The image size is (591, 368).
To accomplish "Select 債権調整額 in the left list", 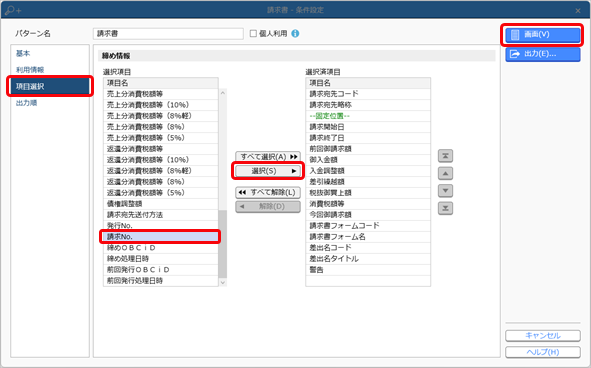I will pos(161,204).
